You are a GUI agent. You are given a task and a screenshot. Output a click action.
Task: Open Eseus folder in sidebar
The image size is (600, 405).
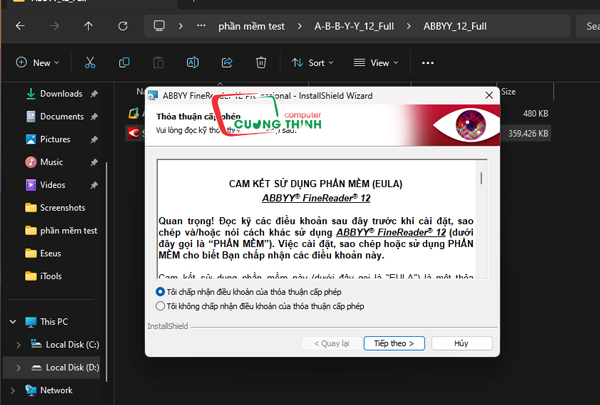click(x=50, y=253)
